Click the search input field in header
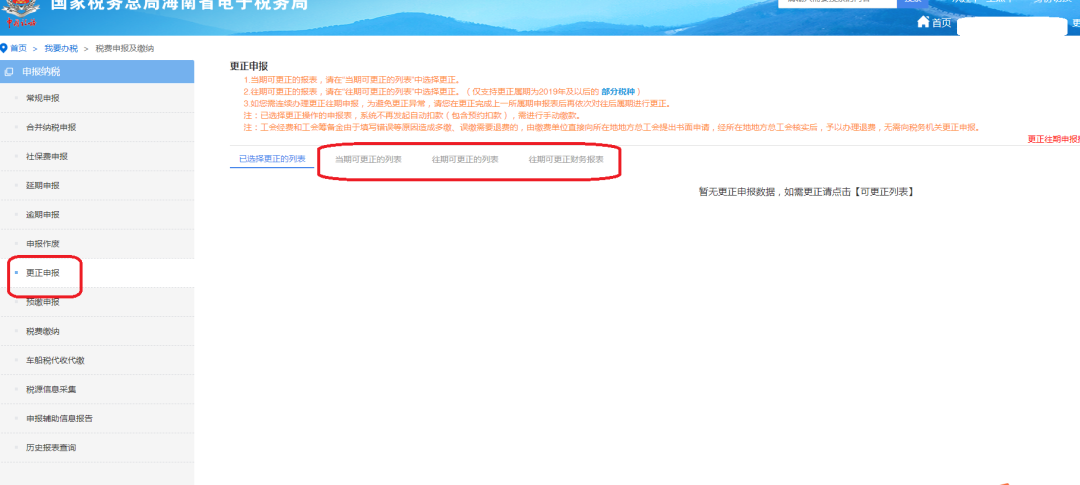Image resolution: width=1080 pixels, height=485 pixels. pyautogui.click(x=838, y=3)
